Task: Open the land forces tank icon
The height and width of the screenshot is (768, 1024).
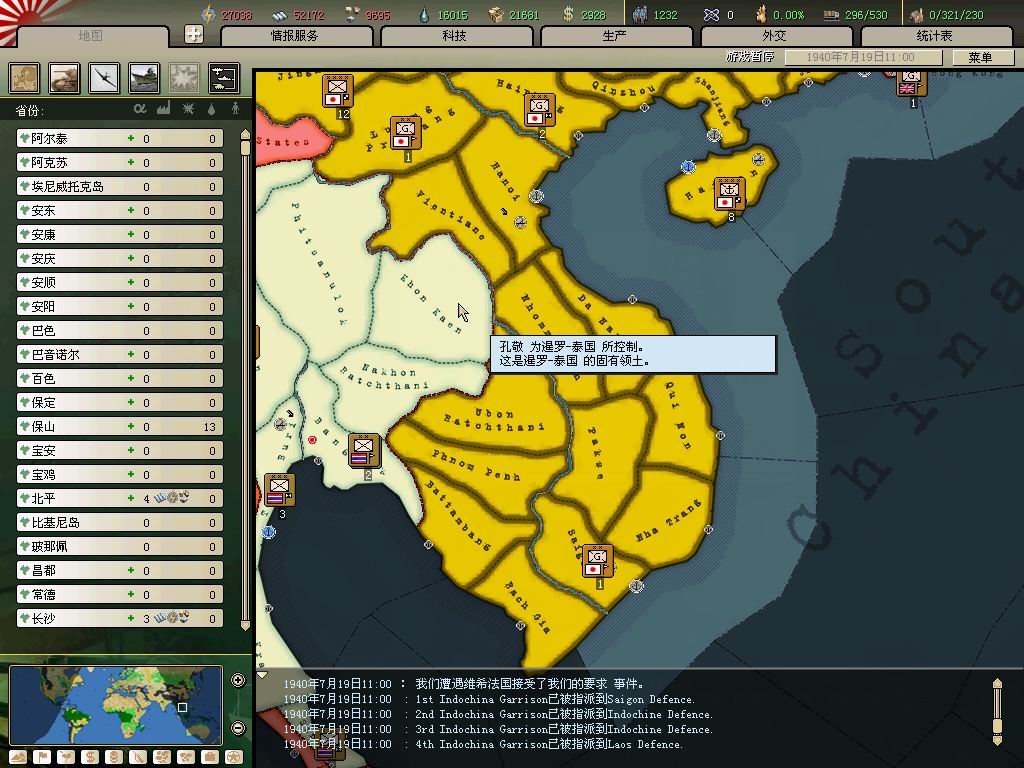Action: coord(64,78)
